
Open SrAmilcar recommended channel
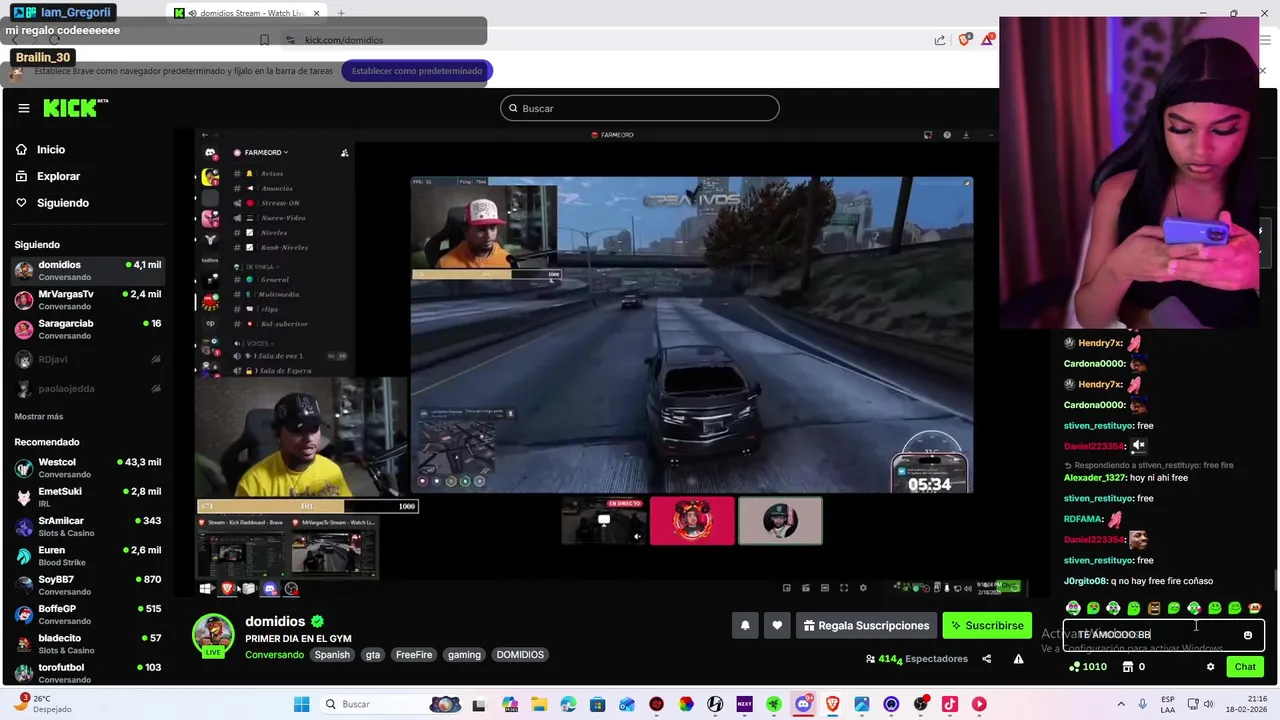point(87,526)
